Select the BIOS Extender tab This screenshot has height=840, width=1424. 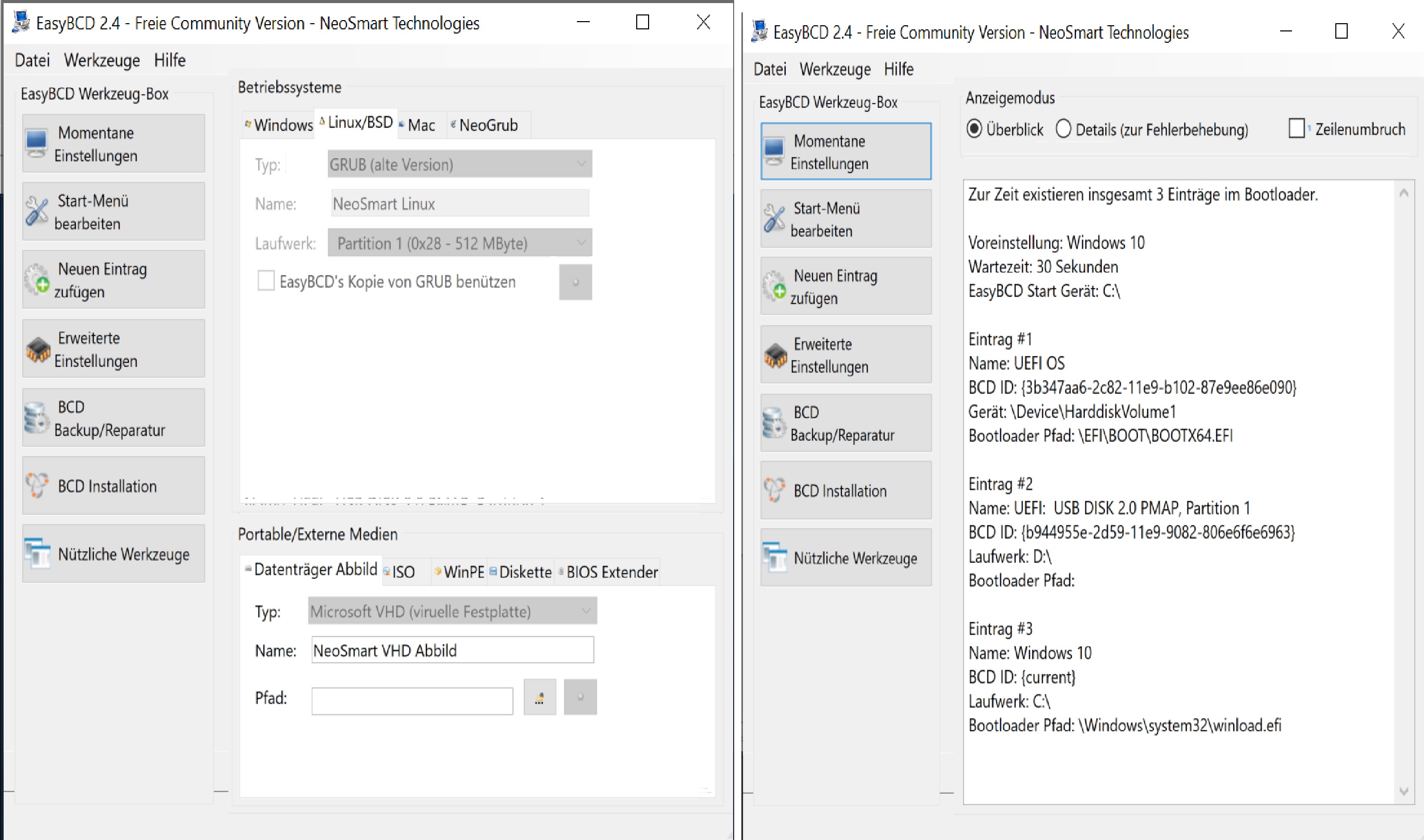pos(607,572)
